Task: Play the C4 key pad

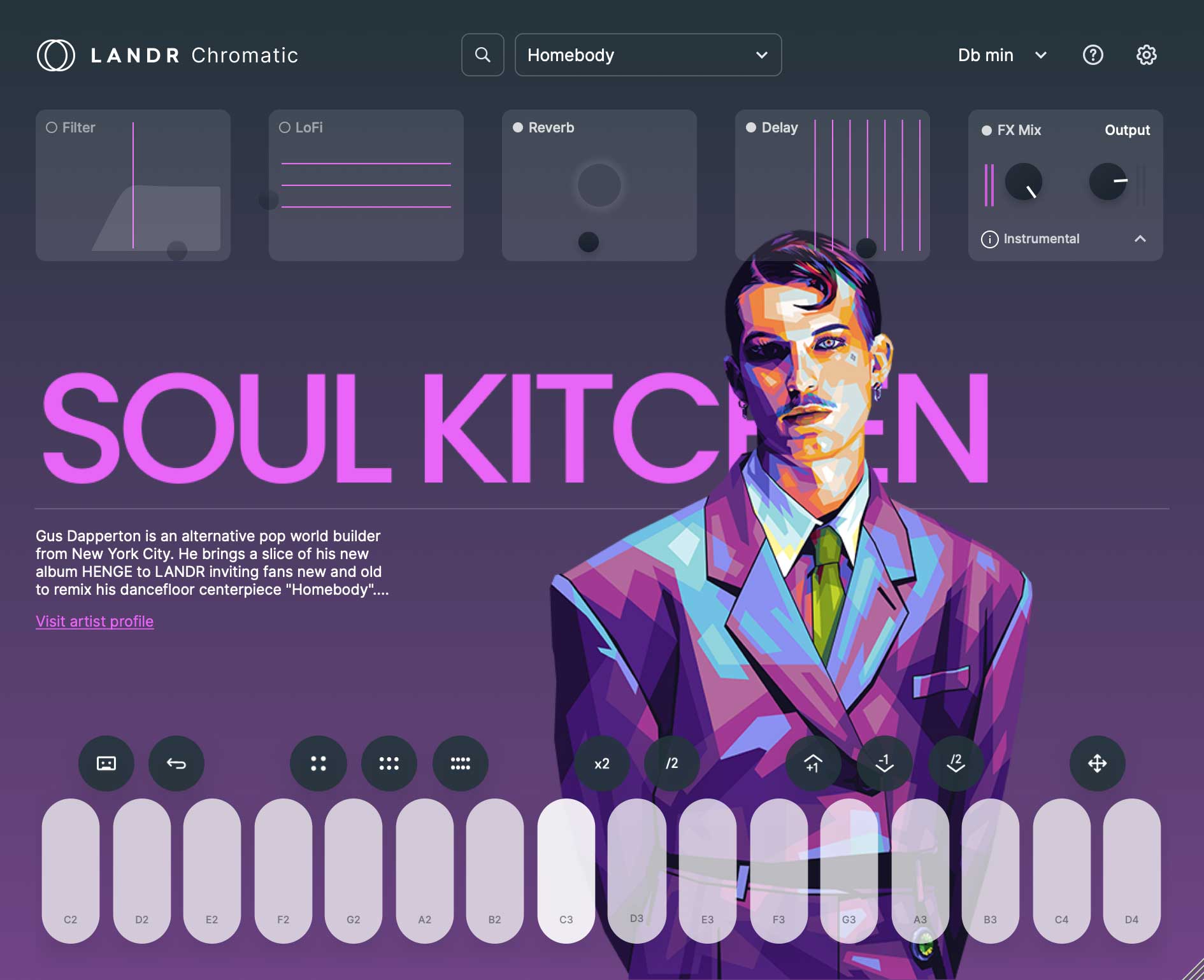Action: click(1062, 871)
